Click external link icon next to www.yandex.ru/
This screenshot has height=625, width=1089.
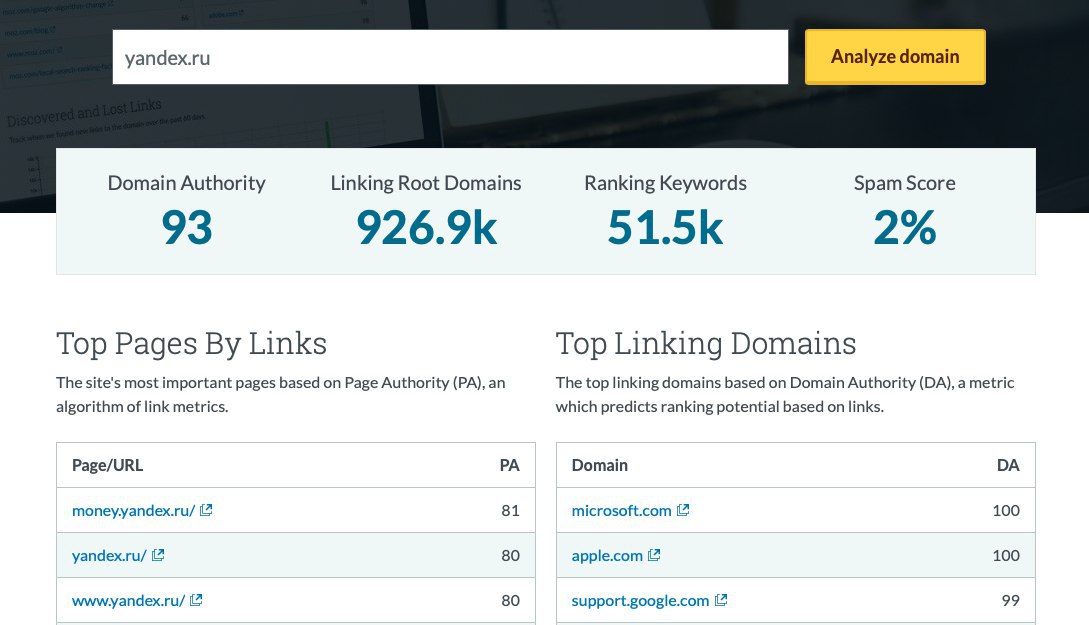[196, 600]
